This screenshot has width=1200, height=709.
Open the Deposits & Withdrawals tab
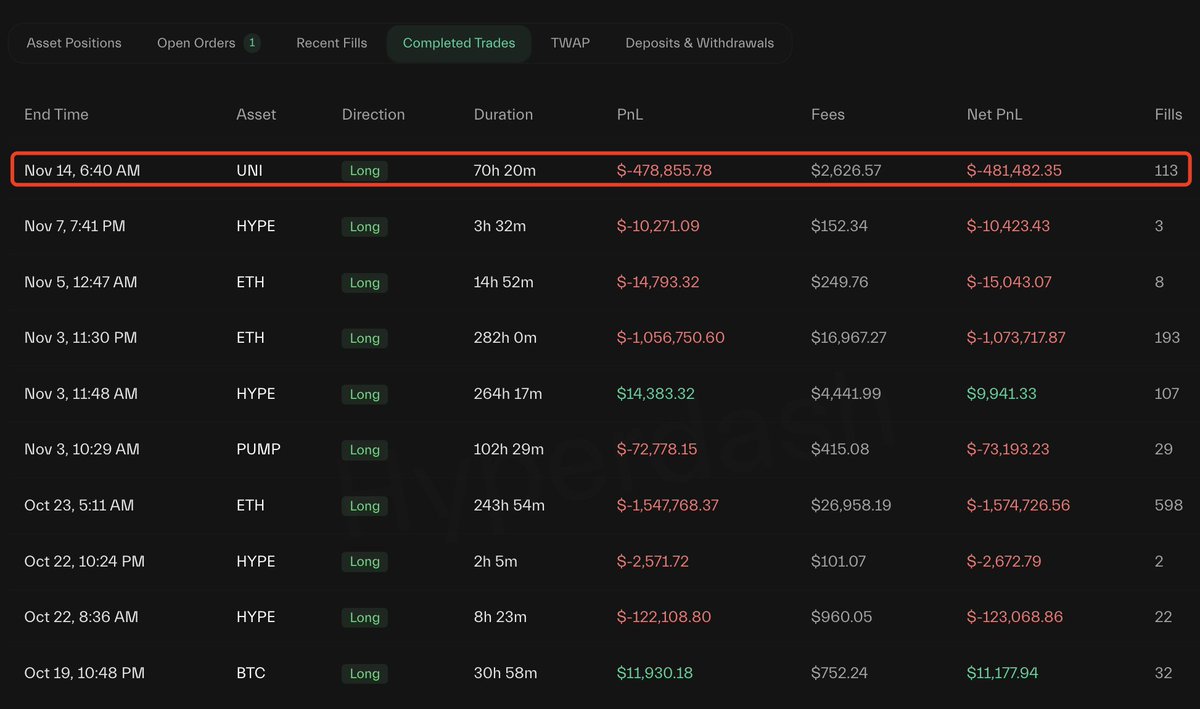click(699, 43)
